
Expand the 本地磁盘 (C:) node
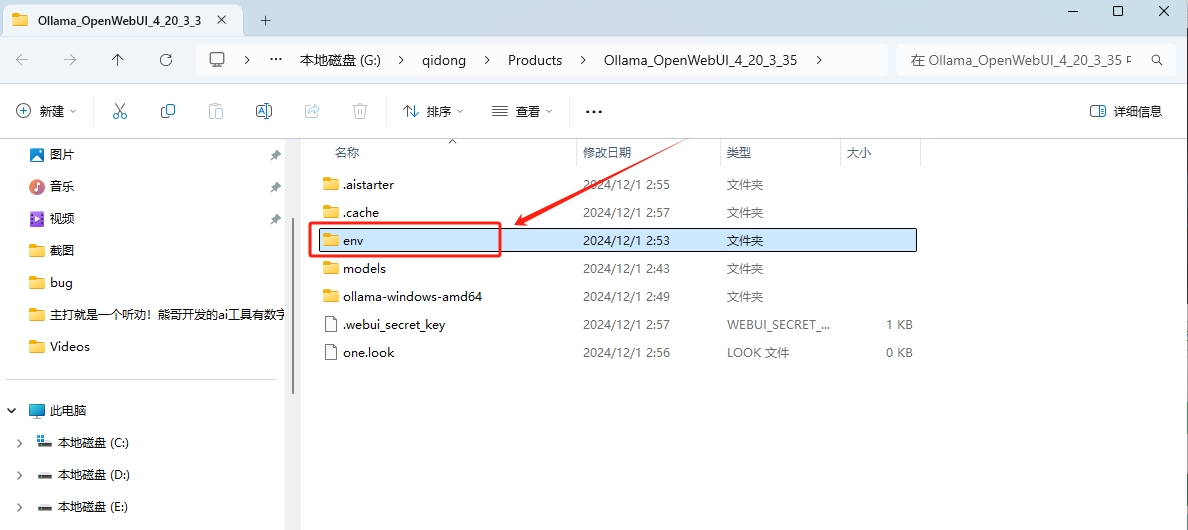coord(20,443)
